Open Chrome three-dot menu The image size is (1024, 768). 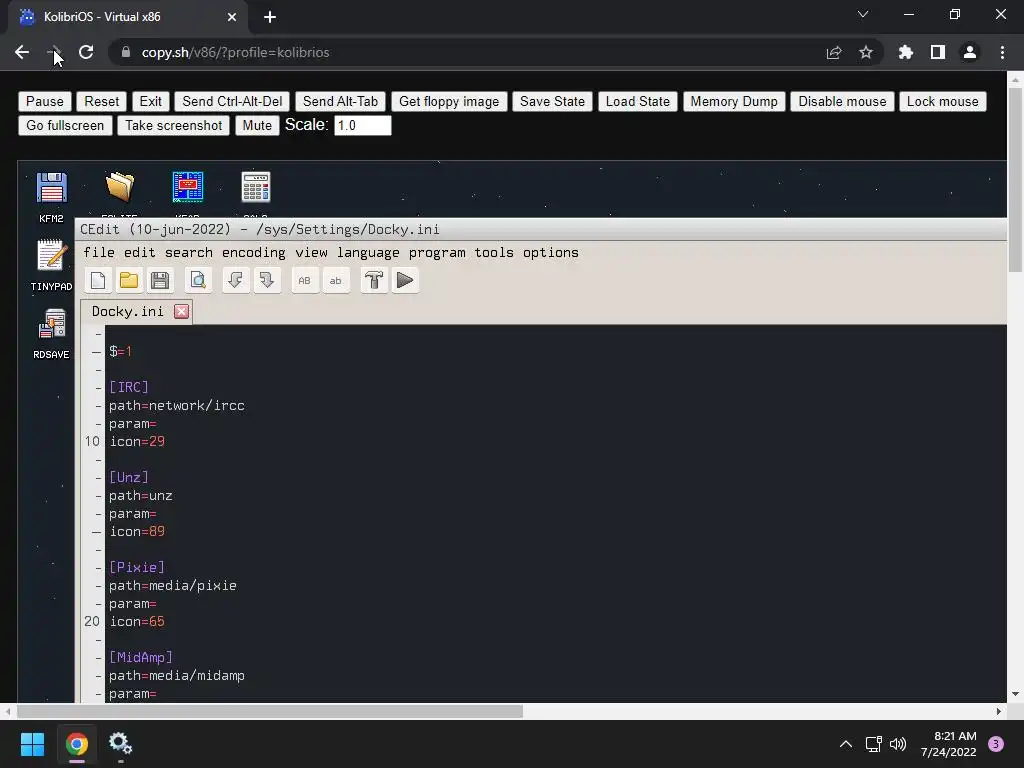coord(1002,52)
